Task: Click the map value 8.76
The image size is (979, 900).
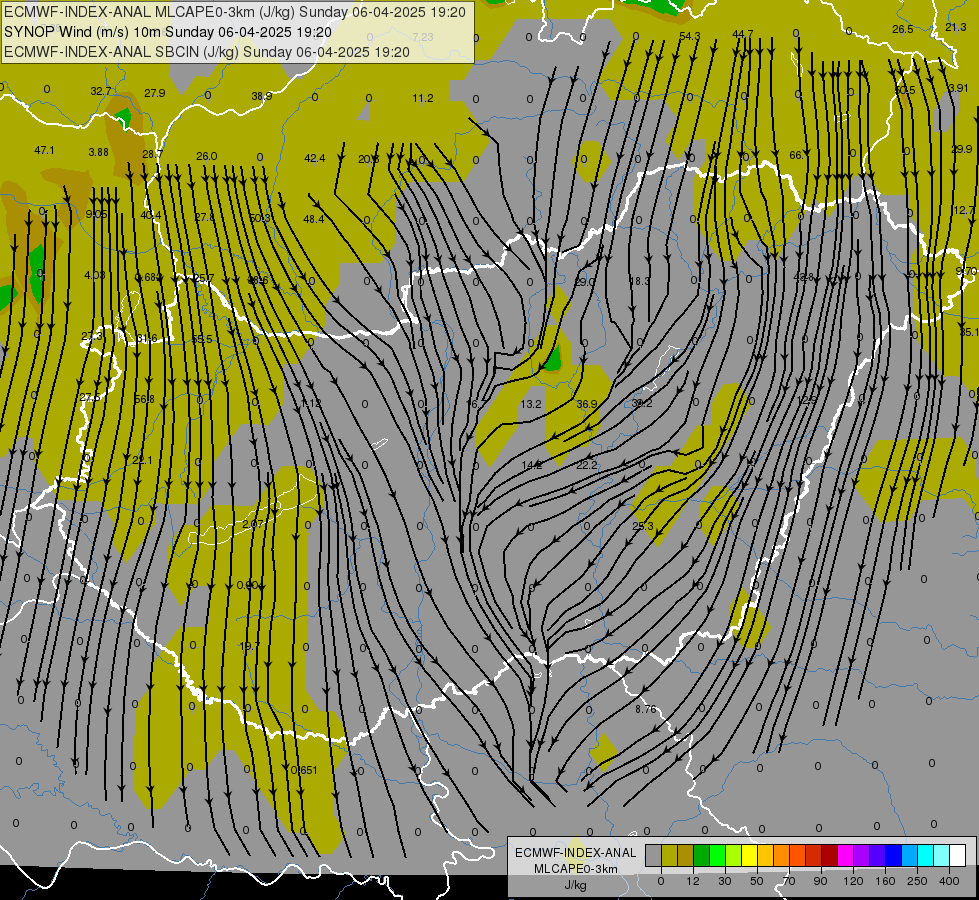Action: pos(646,710)
